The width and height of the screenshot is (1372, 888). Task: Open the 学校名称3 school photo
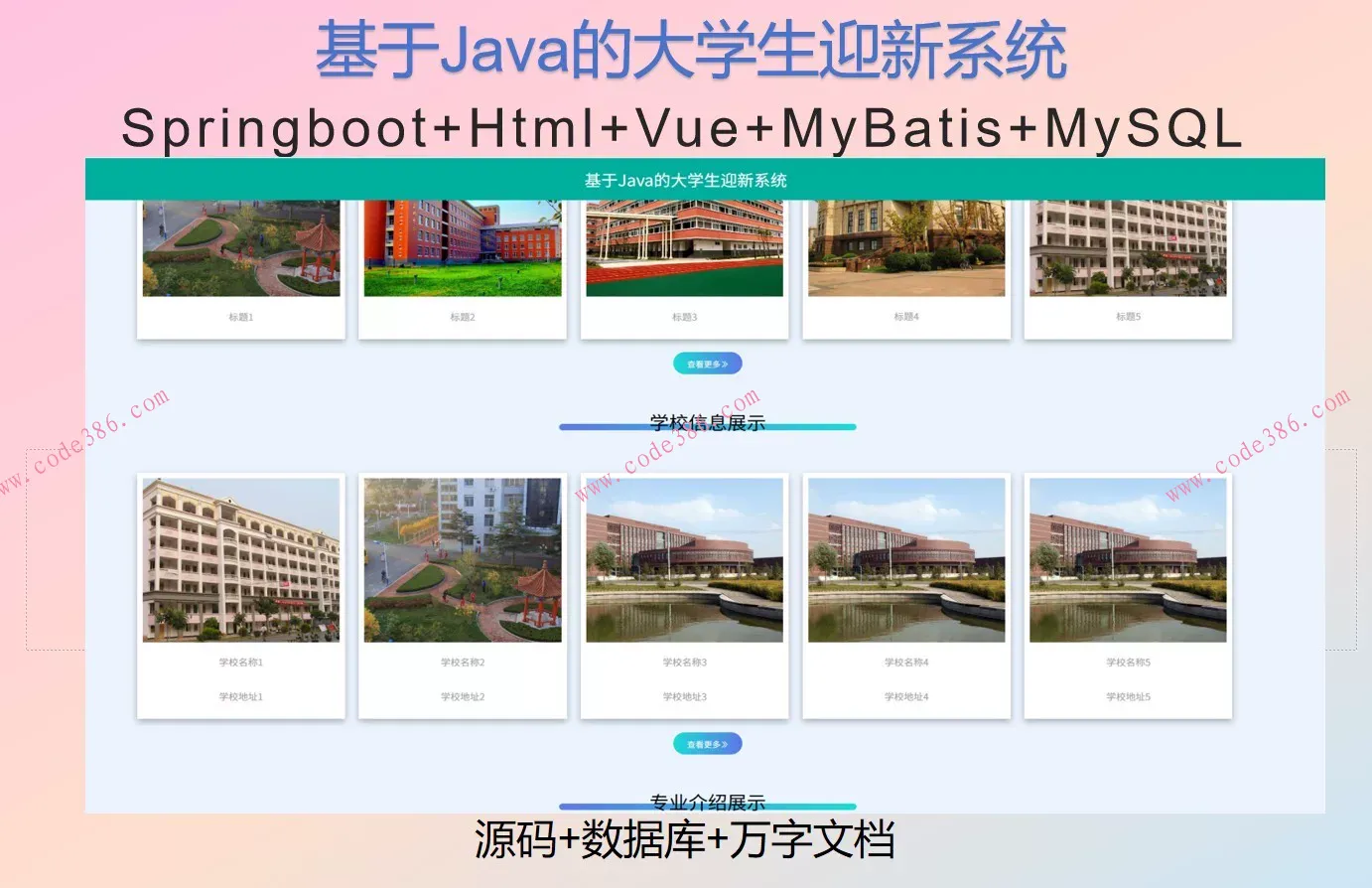pos(684,560)
